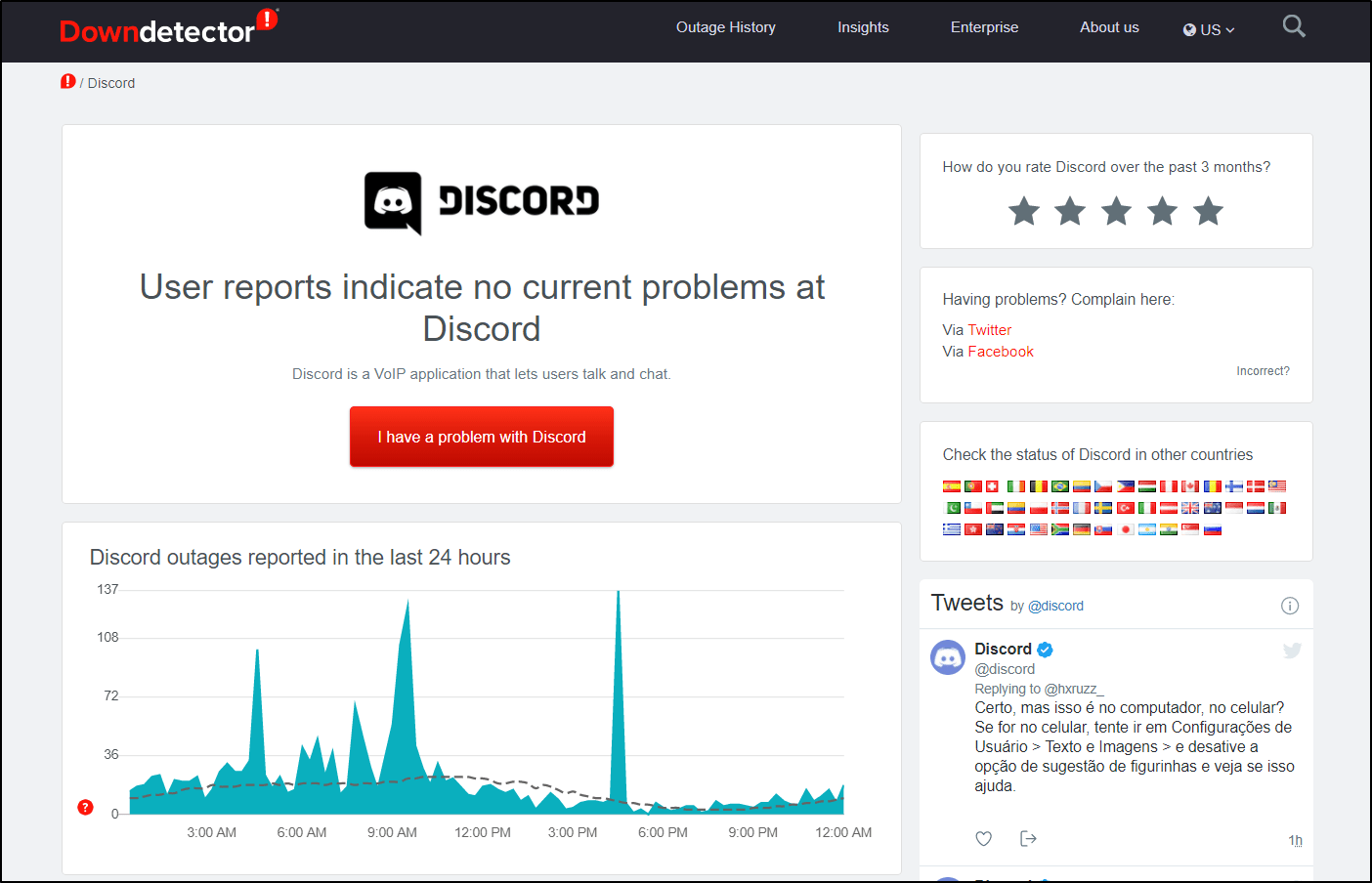The image size is (1372, 883).
Task: Like the Discord tweet with heart icon
Action: coord(984,839)
